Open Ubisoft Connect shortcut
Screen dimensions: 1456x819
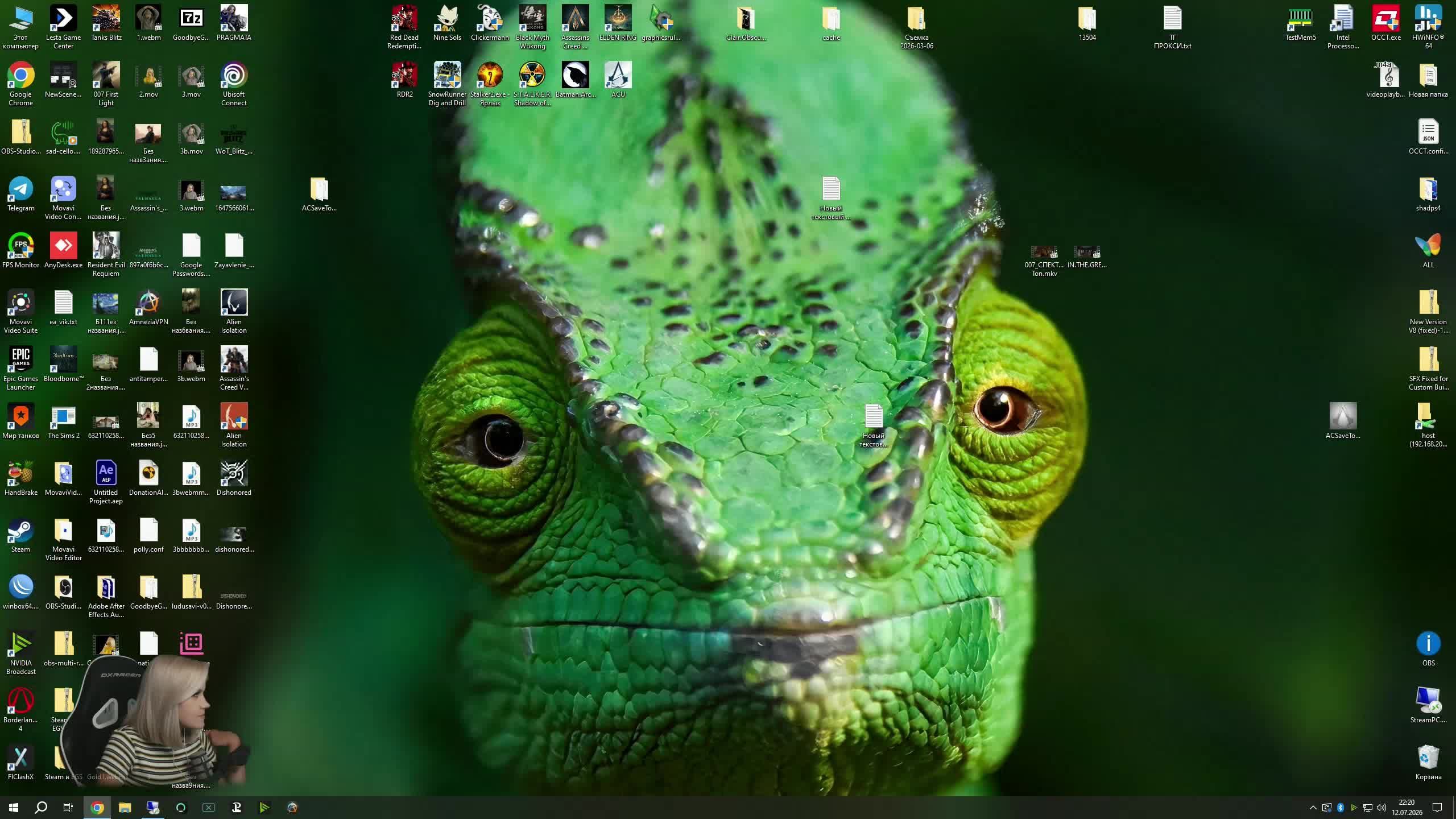tap(234, 84)
